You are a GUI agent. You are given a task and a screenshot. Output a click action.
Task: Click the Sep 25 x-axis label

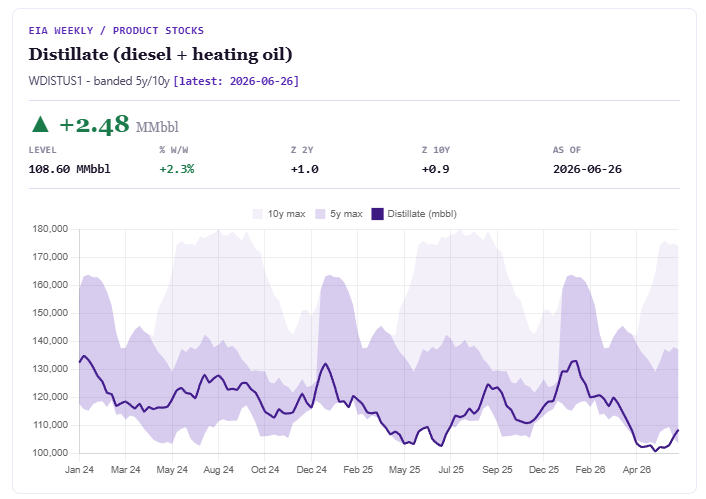(x=497, y=470)
